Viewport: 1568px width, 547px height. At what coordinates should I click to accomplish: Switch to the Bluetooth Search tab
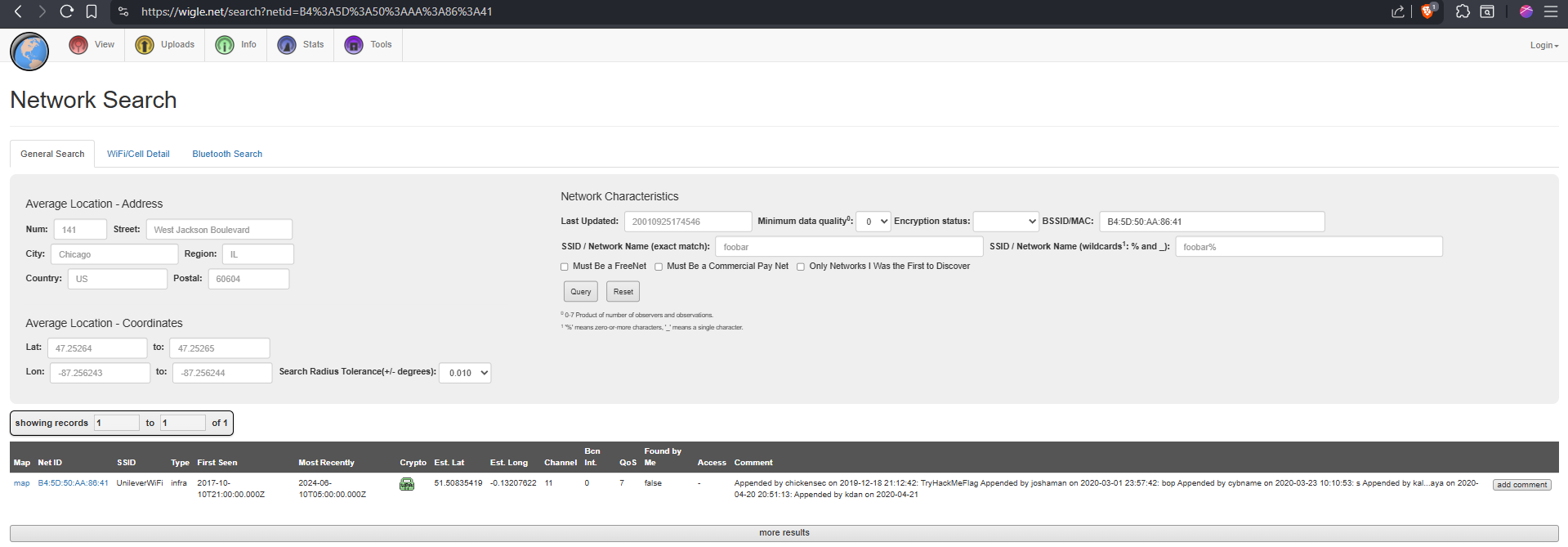(227, 154)
